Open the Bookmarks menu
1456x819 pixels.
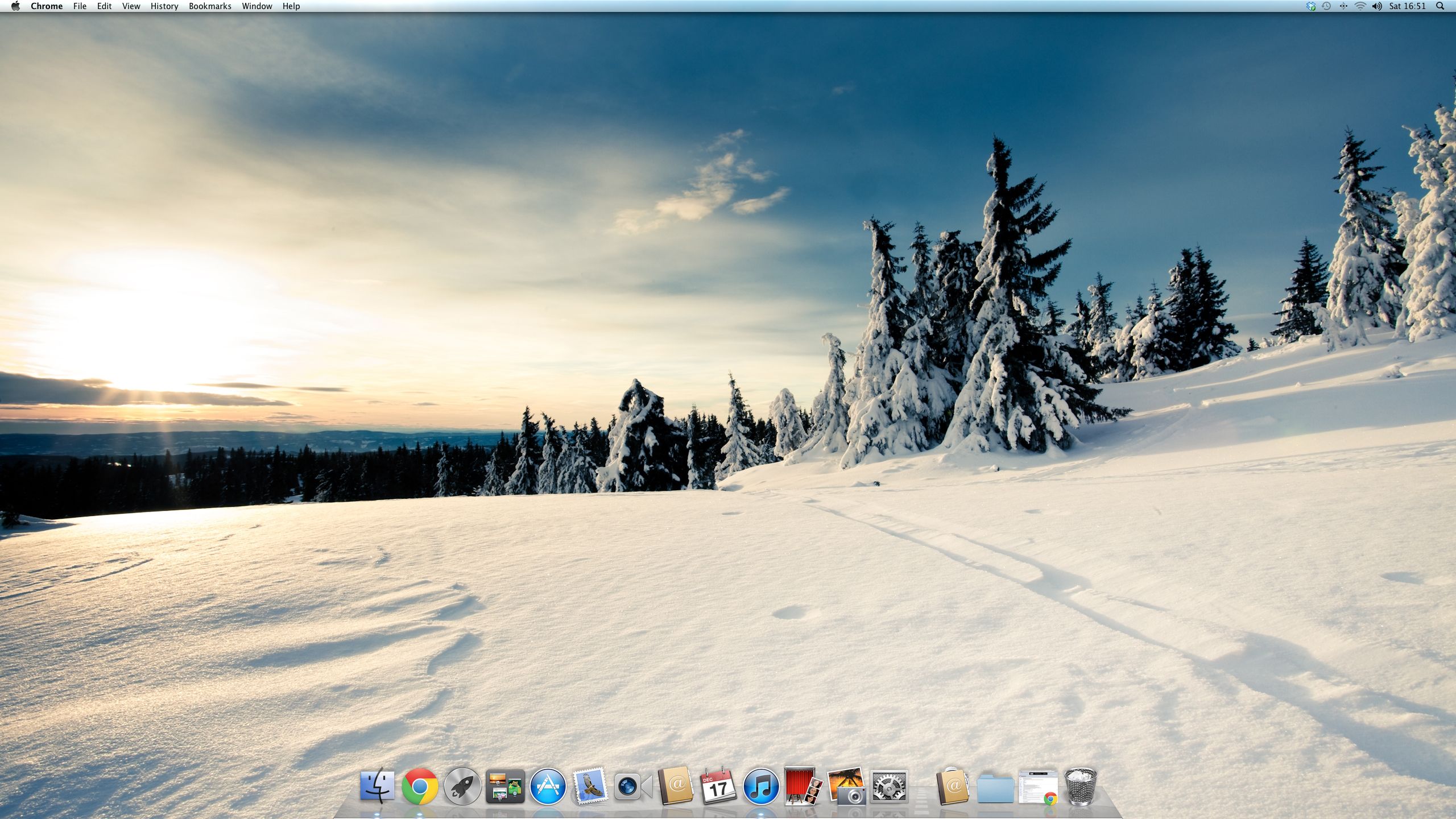(210, 6)
